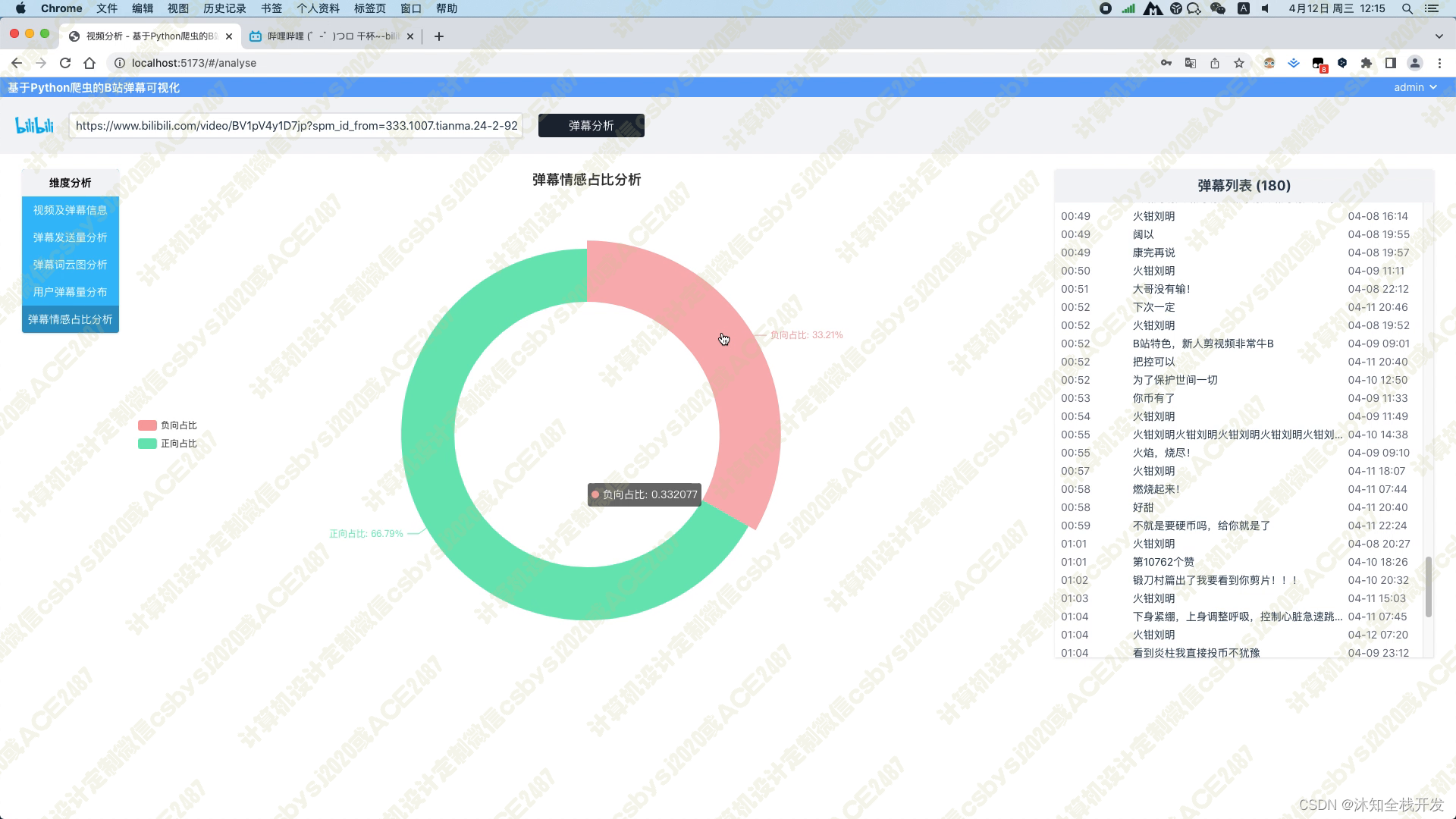Click the bilibili video URL input field

[x=296, y=125]
